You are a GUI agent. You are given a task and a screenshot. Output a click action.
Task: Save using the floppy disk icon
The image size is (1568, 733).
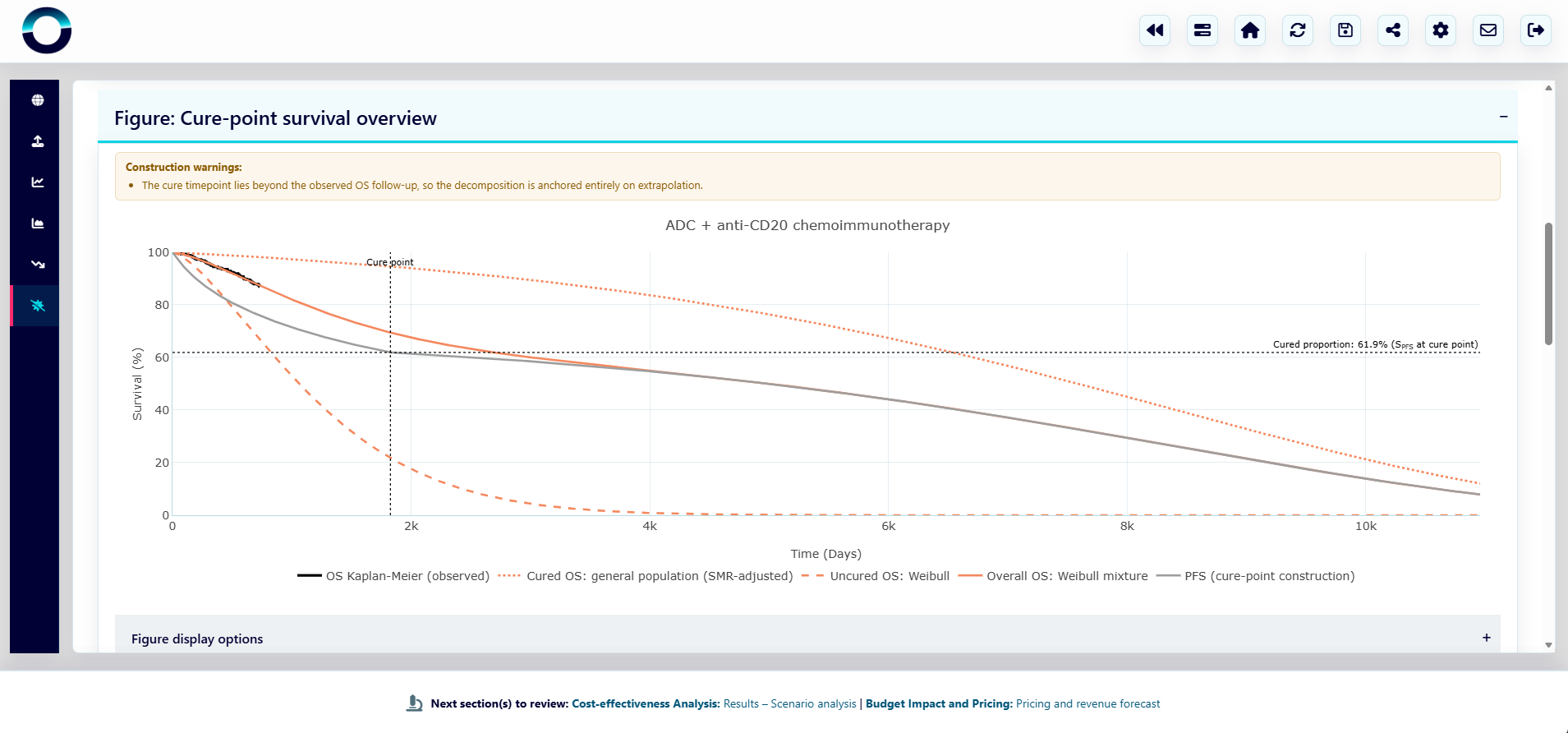1345,30
